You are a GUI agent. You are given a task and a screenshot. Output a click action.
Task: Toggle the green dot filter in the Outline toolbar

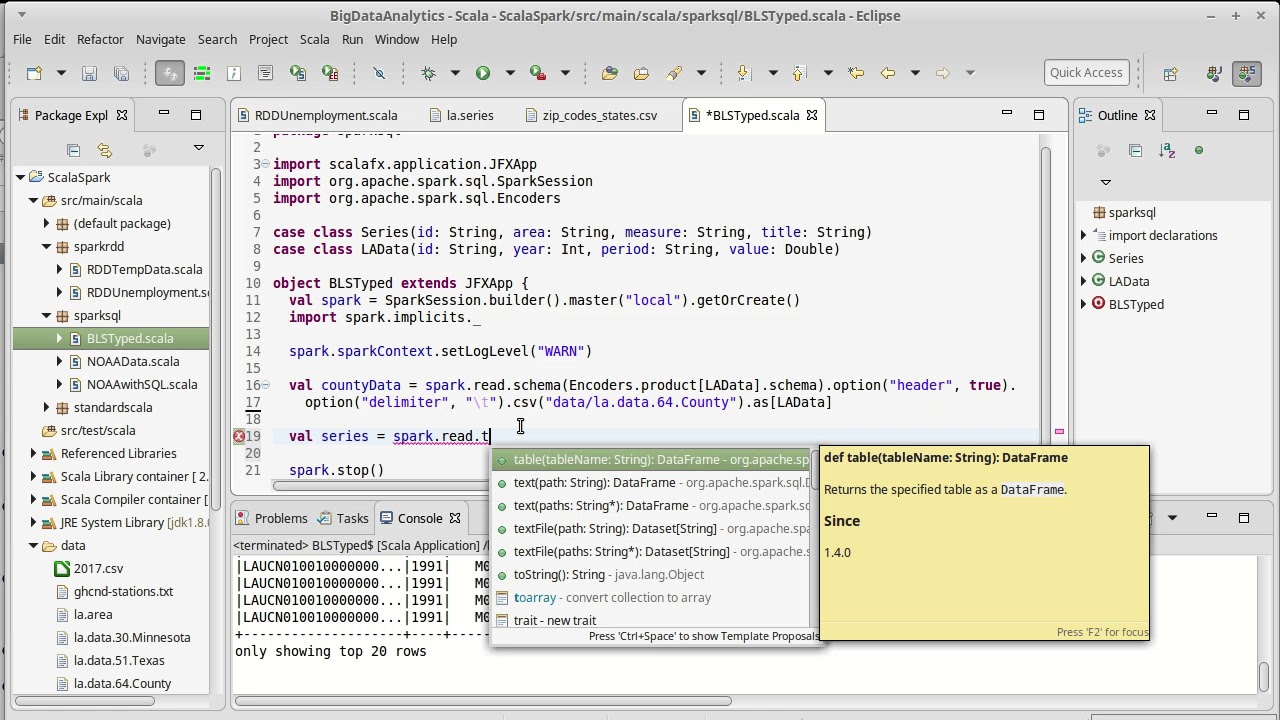pos(1199,150)
